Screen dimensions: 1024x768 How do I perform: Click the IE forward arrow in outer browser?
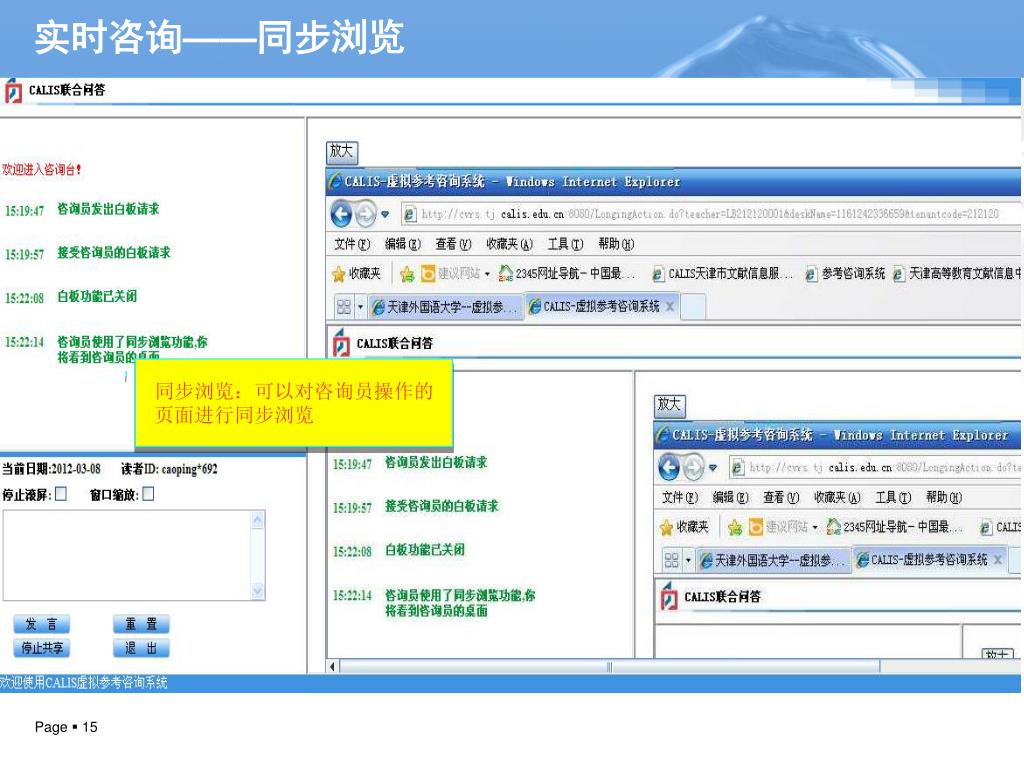click(x=366, y=214)
